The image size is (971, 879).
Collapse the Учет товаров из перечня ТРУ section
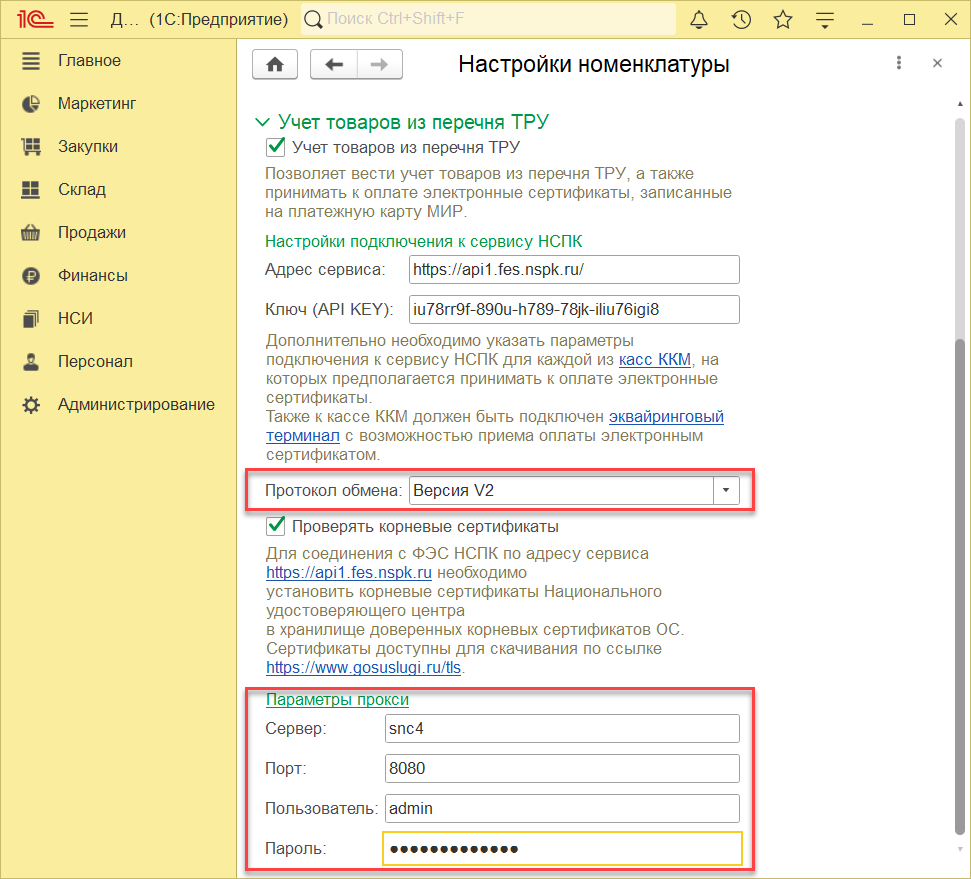(x=263, y=122)
